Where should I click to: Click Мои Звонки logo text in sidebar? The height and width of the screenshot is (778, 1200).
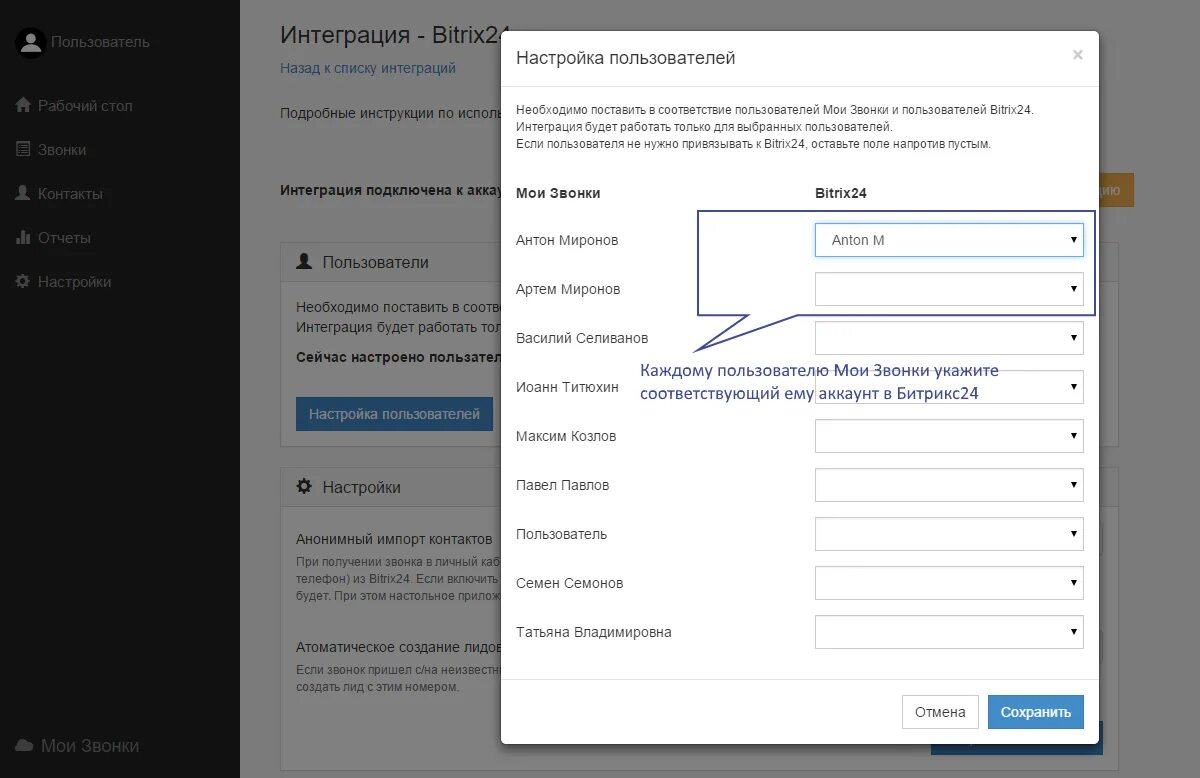[x=90, y=746]
